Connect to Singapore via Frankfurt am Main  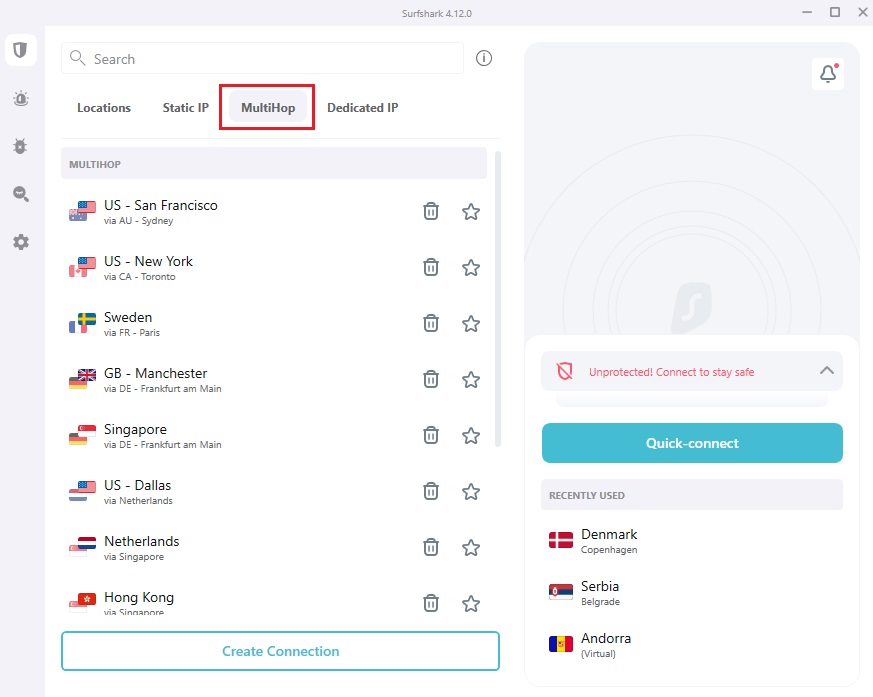tap(274, 436)
